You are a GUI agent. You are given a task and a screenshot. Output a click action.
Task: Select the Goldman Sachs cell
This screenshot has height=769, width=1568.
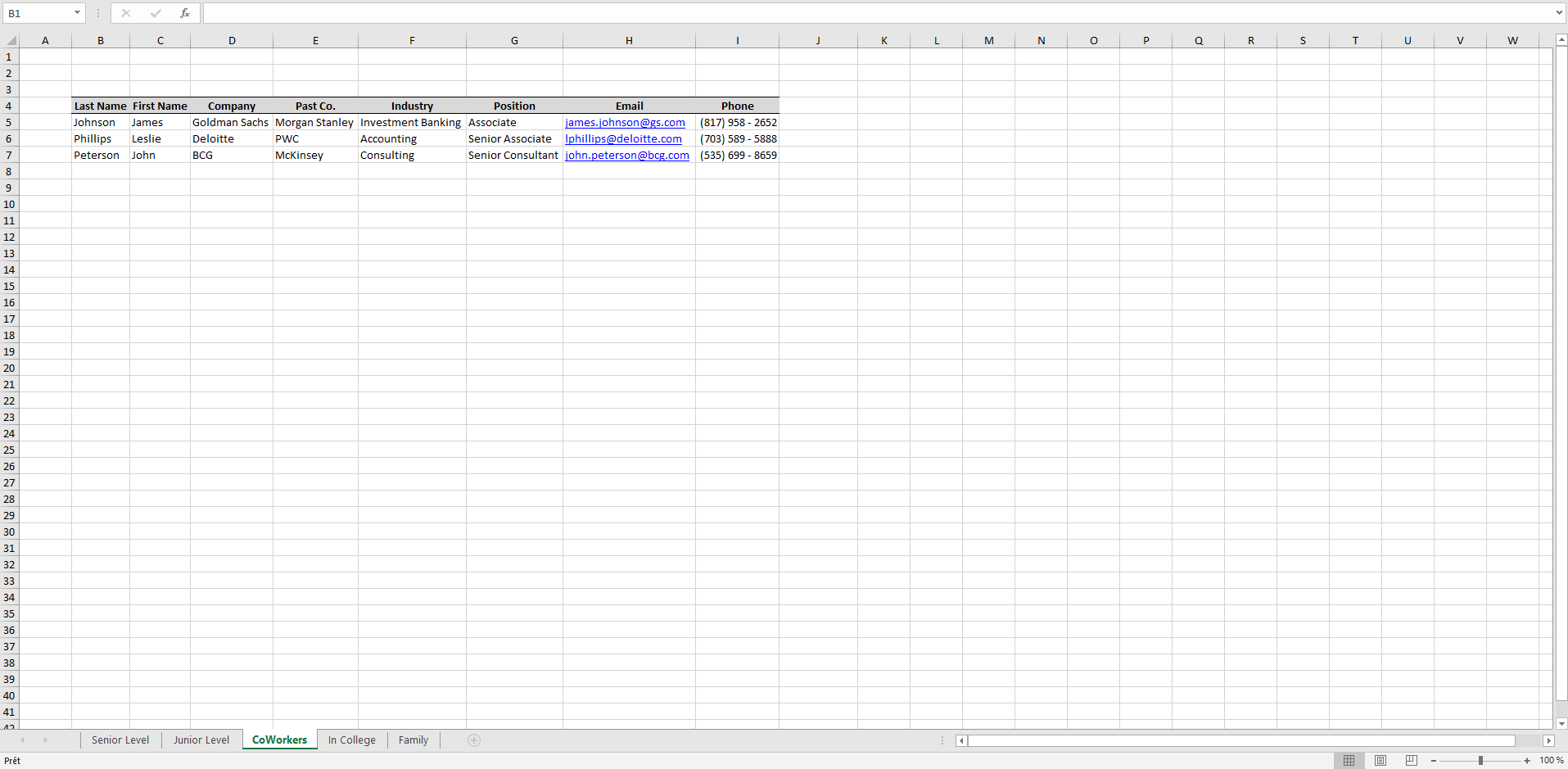232,122
